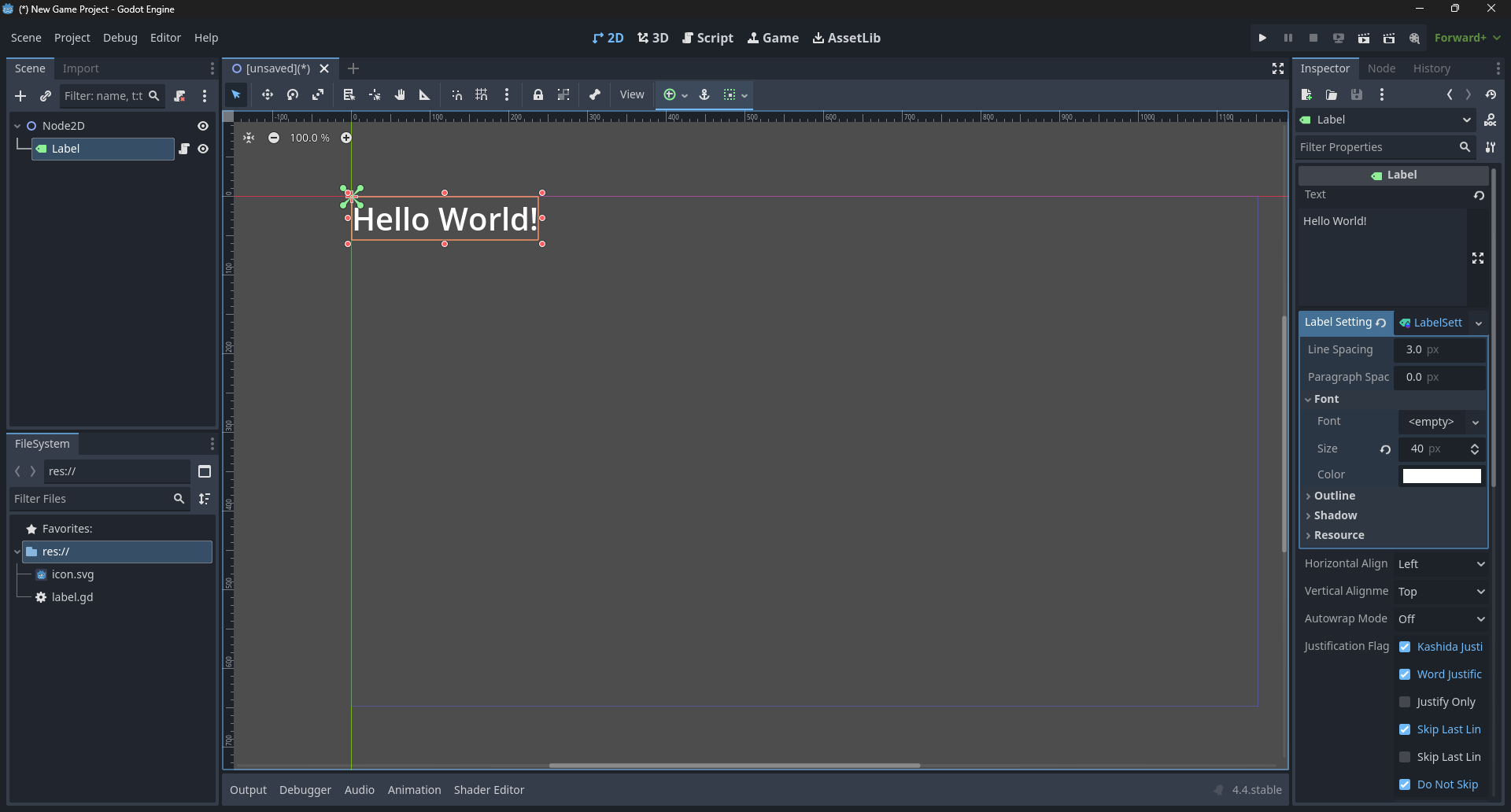This screenshot has width=1511, height=812.
Task: Enable the Justify Only checkbox
Action: point(1405,702)
